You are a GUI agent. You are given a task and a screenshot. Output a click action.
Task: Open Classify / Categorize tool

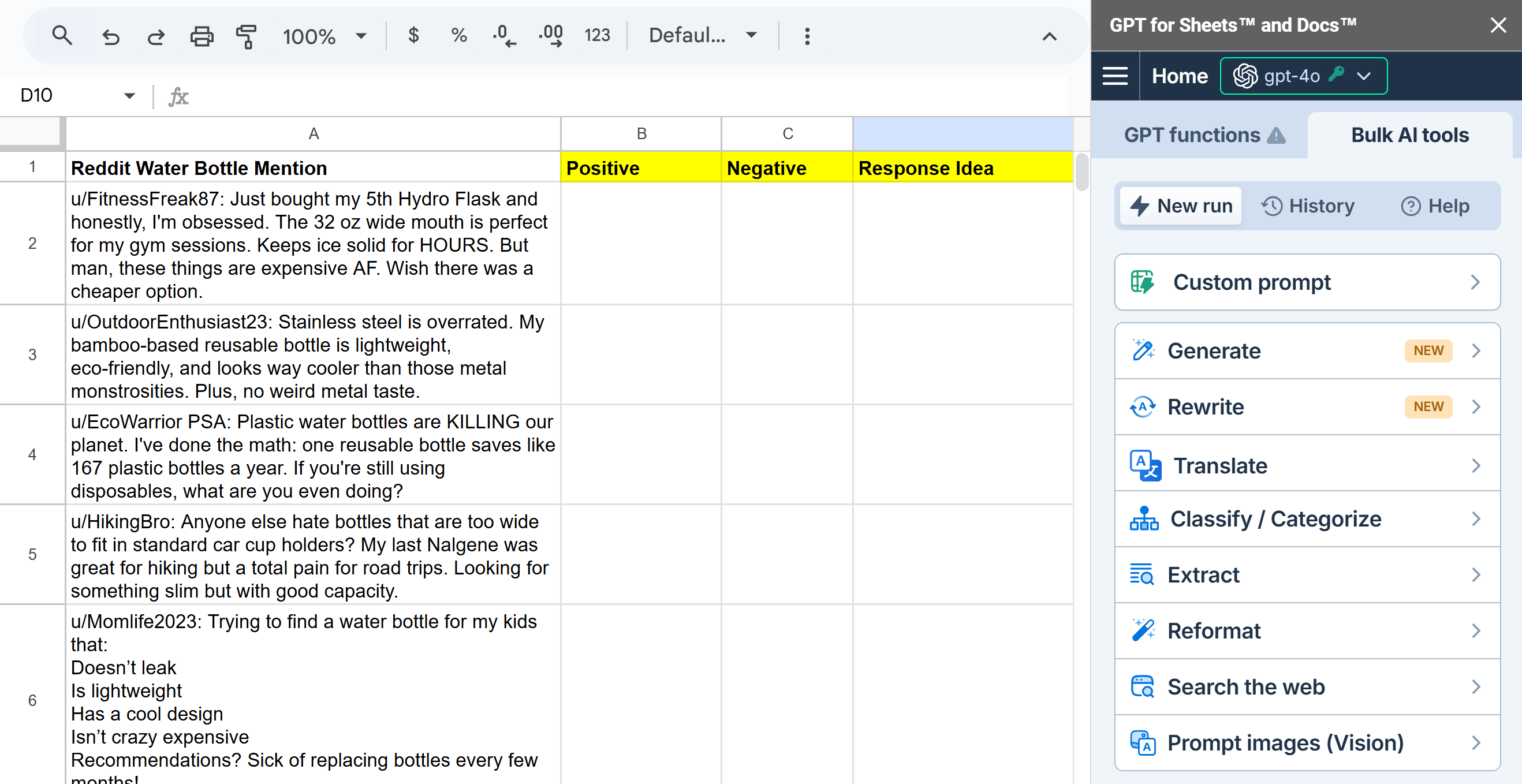pos(1307,520)
